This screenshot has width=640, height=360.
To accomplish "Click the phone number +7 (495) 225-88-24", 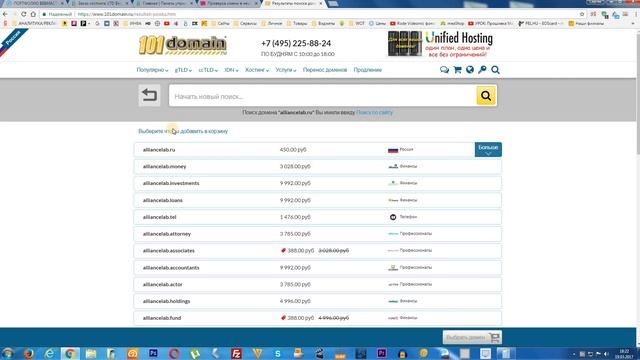I will (296, 43).
